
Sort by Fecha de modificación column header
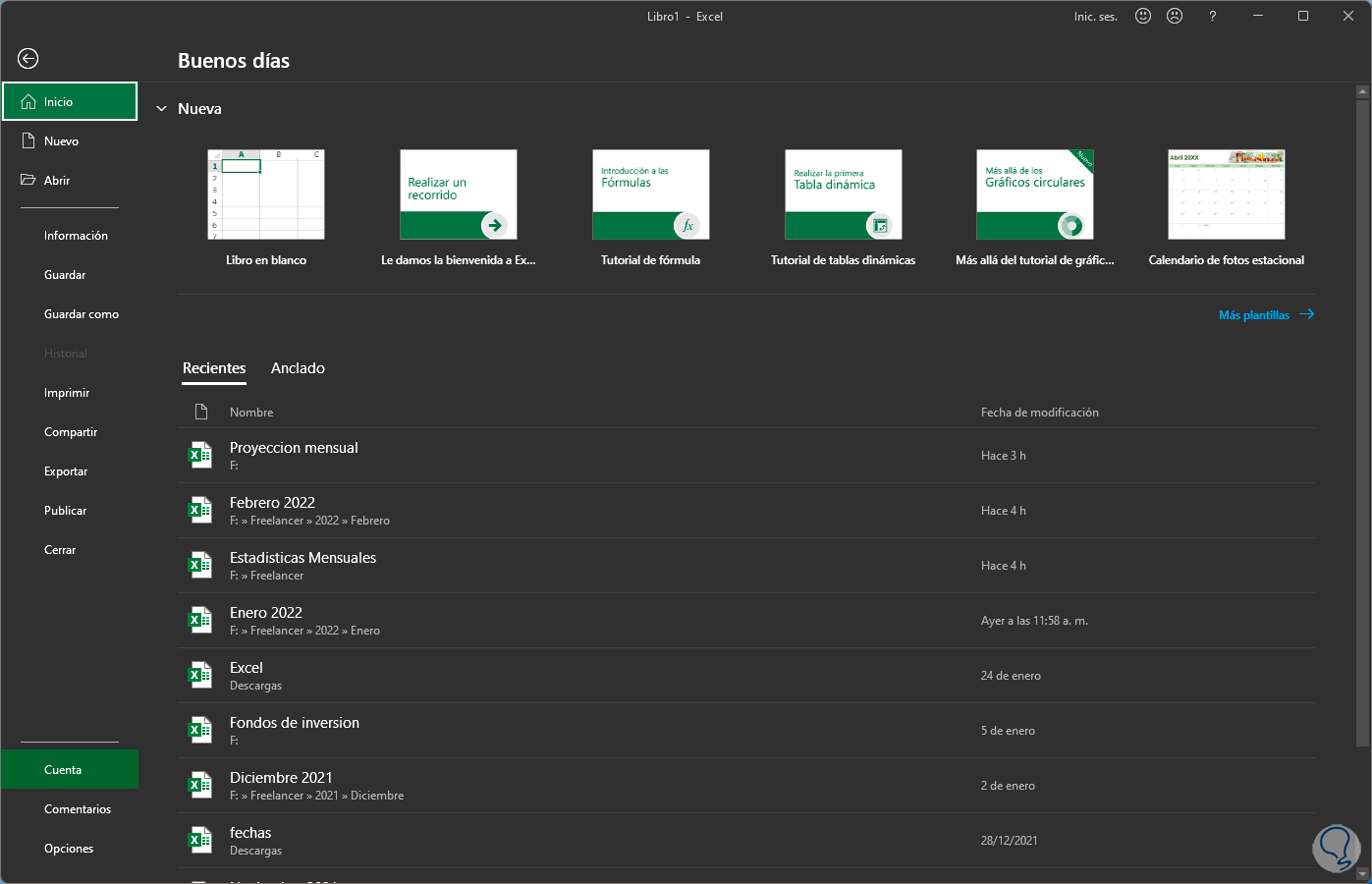pos(1040,413)
